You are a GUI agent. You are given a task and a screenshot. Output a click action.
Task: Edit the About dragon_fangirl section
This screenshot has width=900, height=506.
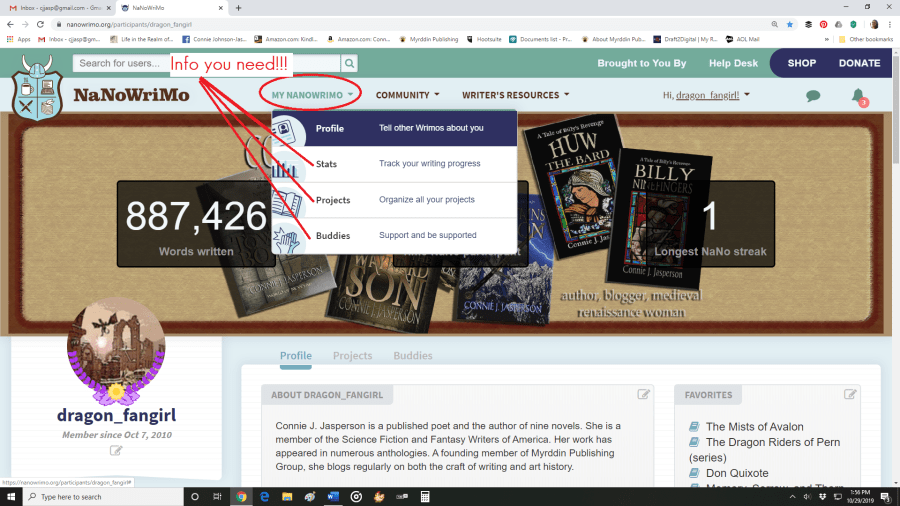[644, 394]
